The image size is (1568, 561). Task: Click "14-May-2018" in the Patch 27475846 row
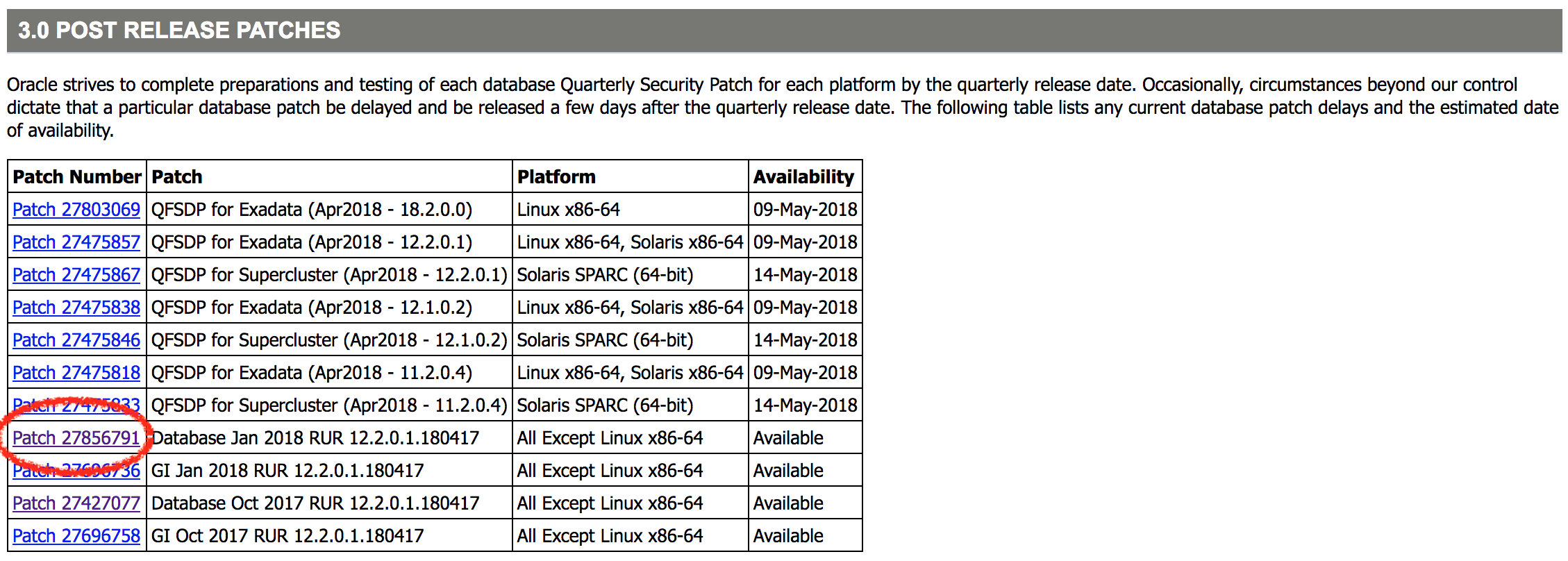pos(806,340)
